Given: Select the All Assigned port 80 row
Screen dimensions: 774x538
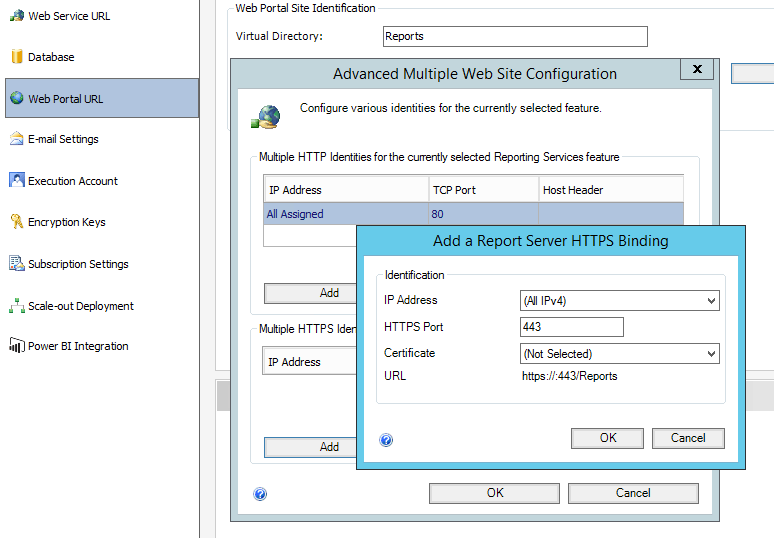Looking at the screenshot, I should coord(345,214).
